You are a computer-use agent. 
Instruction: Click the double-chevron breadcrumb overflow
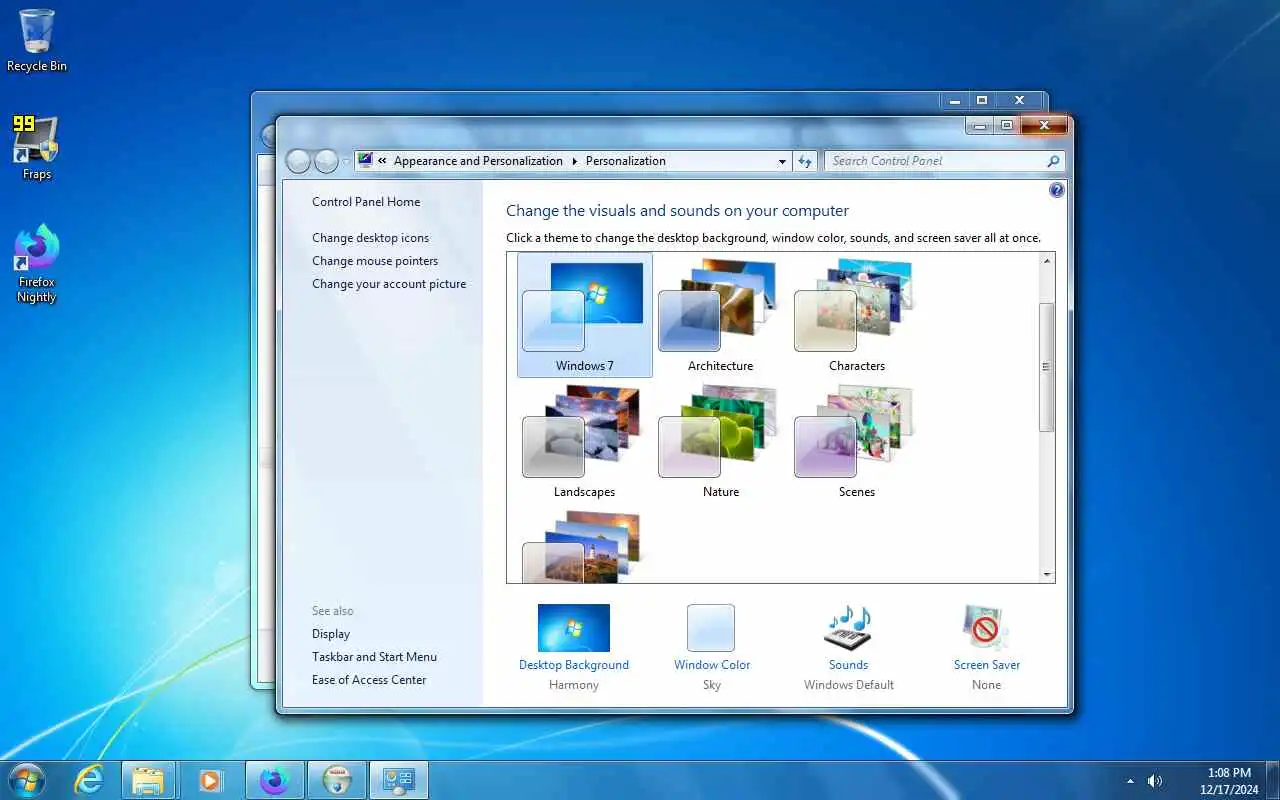pos(382,161)
